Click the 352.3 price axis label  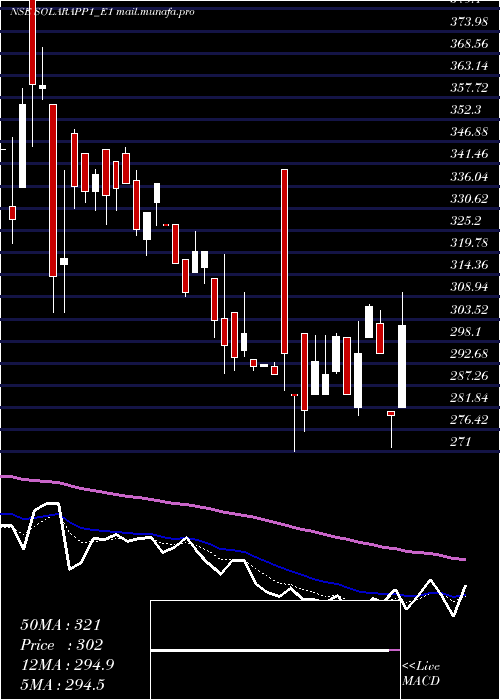(466, 110)
